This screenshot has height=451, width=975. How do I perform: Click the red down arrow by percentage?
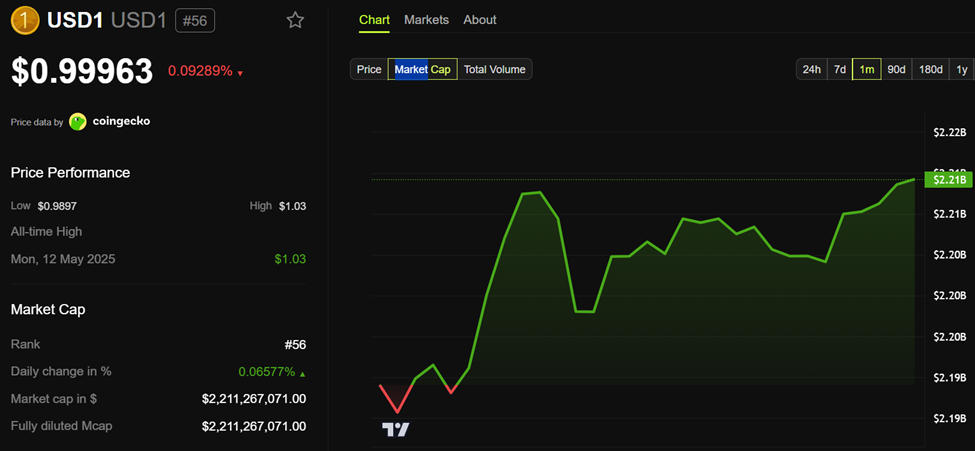[240, 73]
